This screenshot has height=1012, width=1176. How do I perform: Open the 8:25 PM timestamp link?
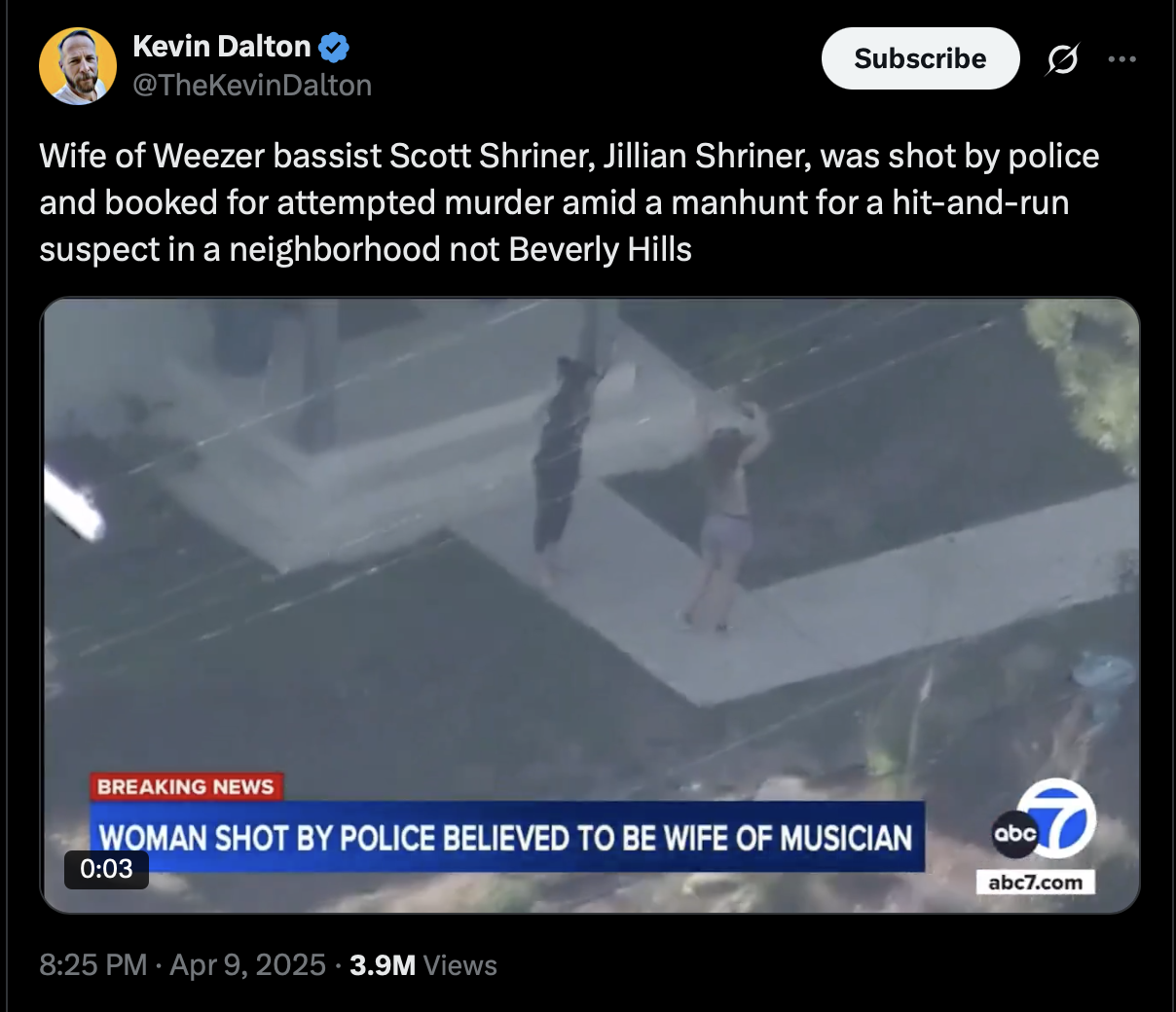93,965
